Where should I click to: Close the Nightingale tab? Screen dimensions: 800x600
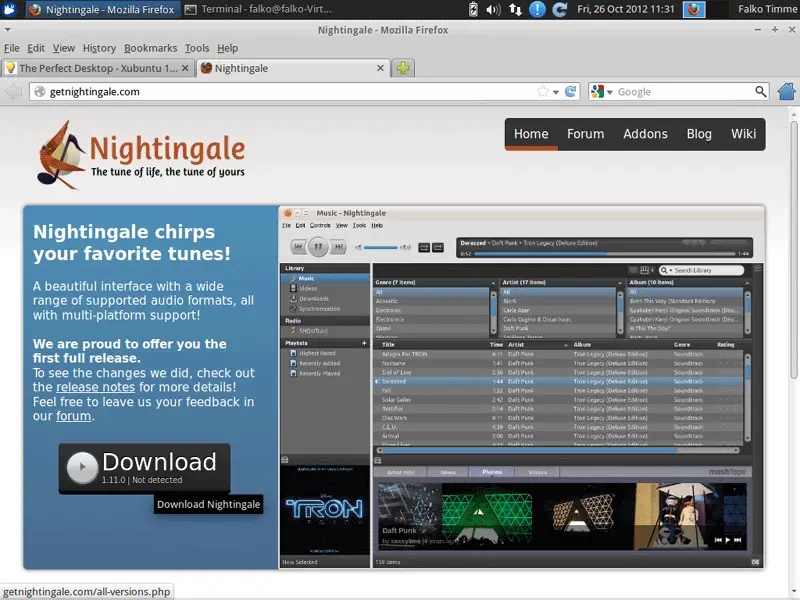(381, 68)
